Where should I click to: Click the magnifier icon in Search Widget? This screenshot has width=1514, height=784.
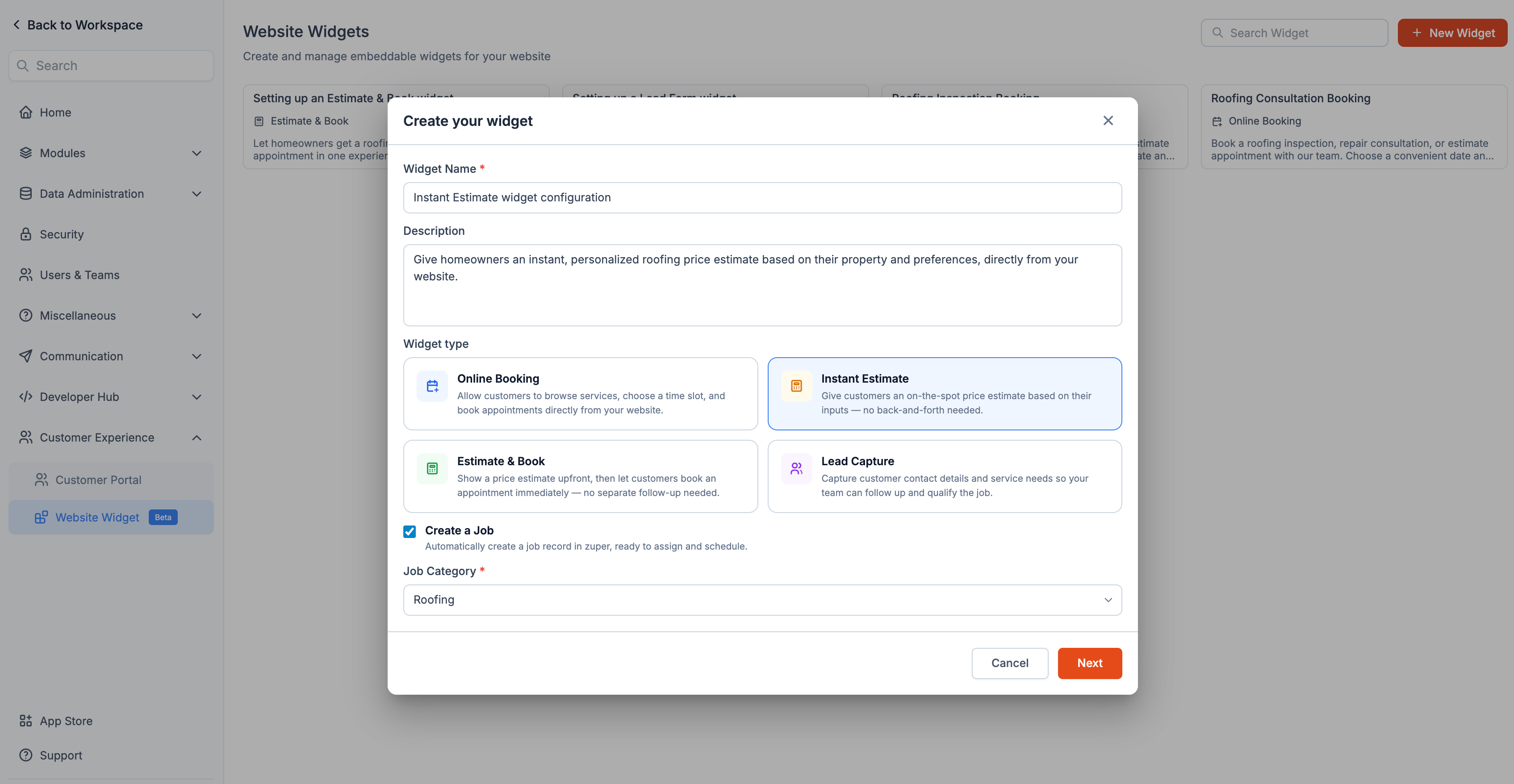[x=1218, y=33]
